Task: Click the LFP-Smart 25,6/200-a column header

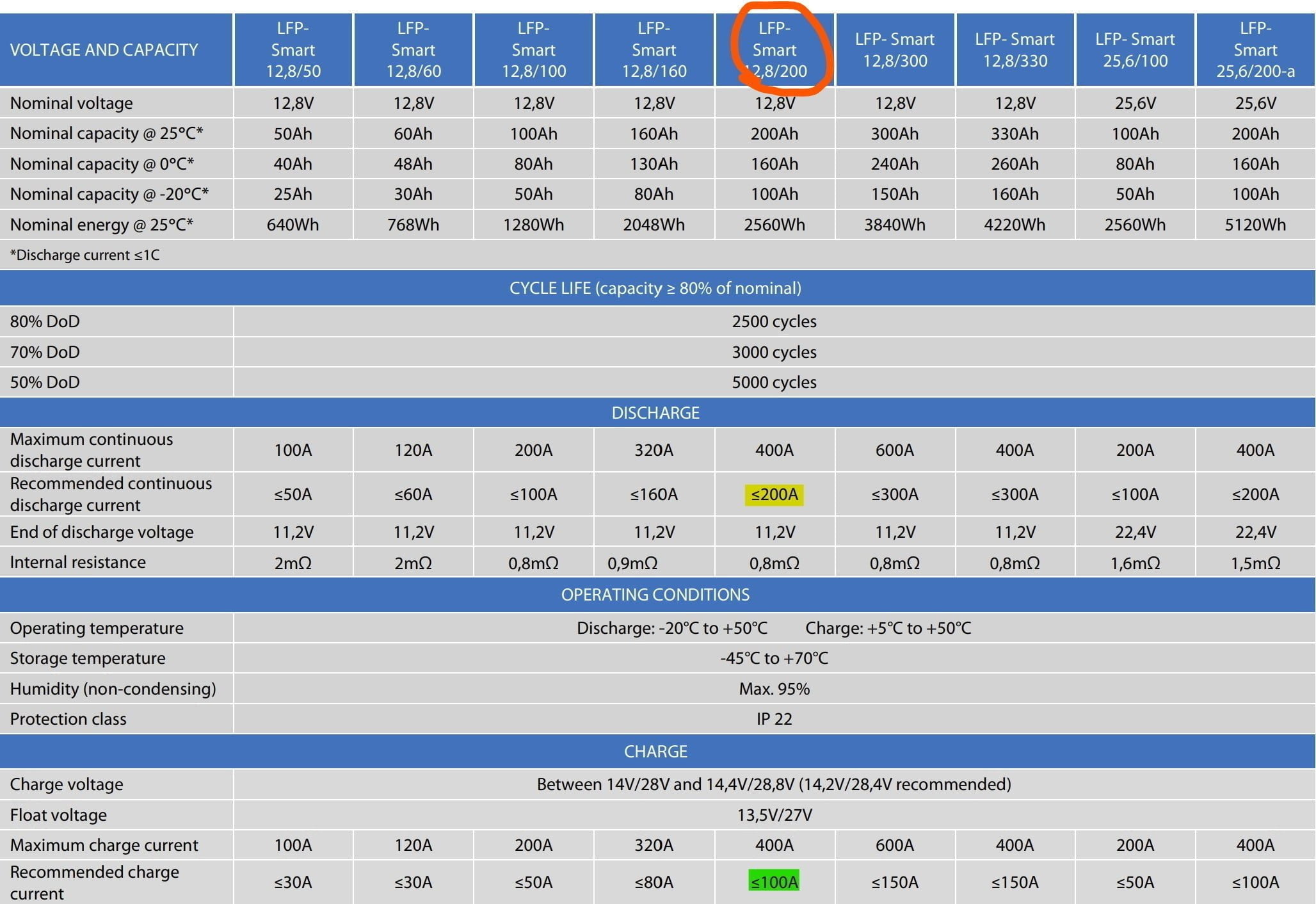Action: click(1256, 50)
